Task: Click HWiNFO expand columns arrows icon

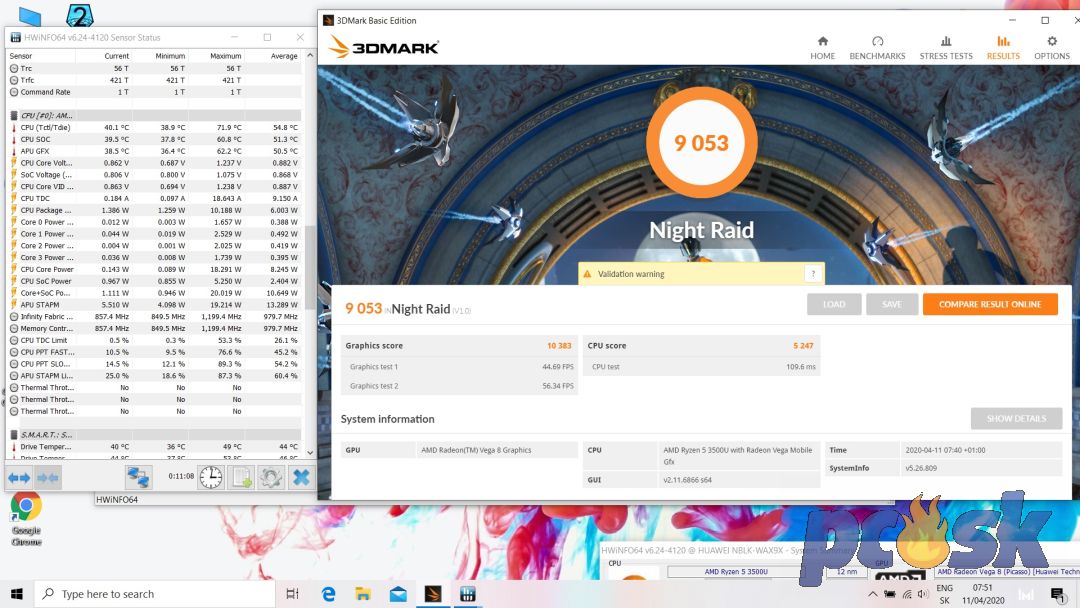Action: [19, 477]
